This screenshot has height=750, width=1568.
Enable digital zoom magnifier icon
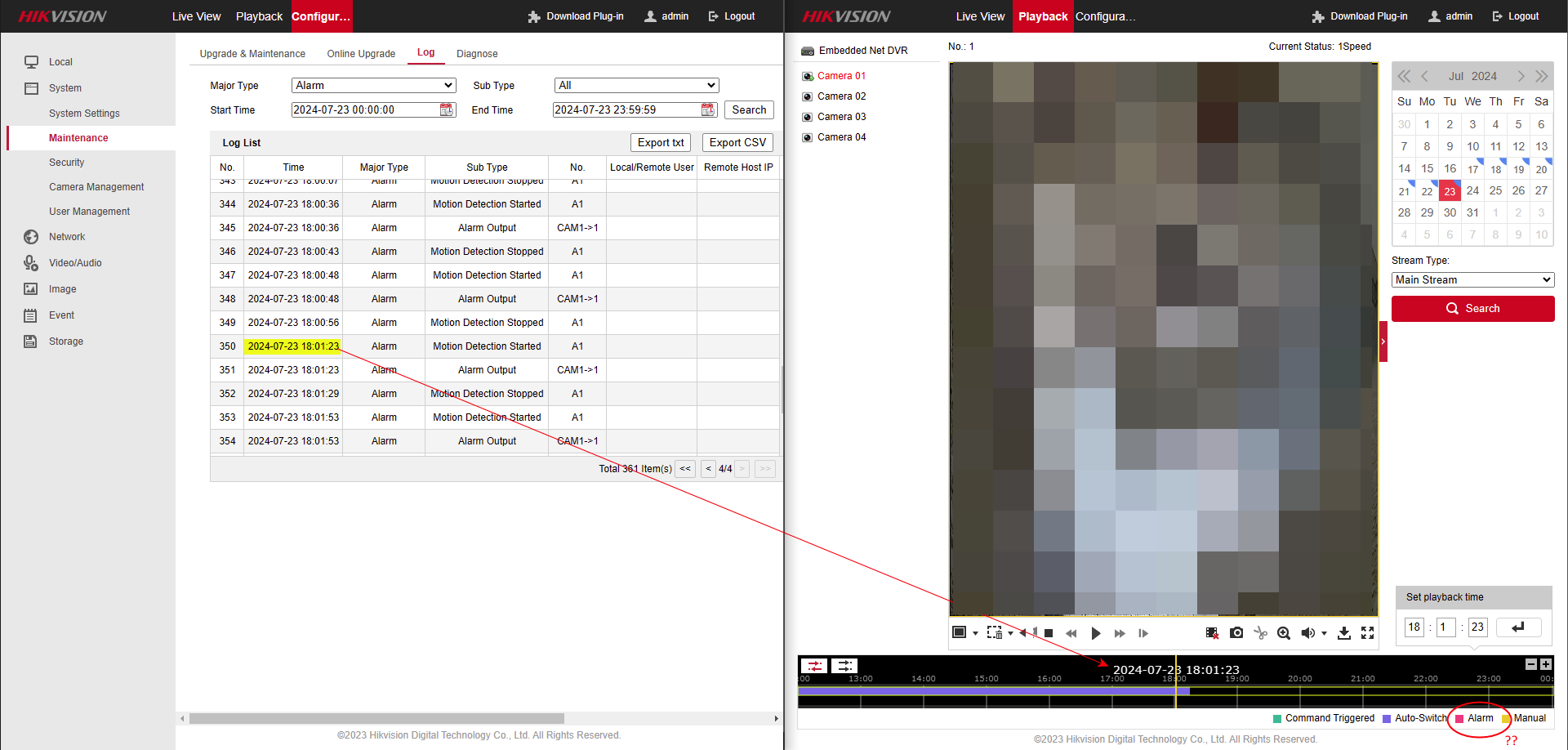coord(1284,633)
